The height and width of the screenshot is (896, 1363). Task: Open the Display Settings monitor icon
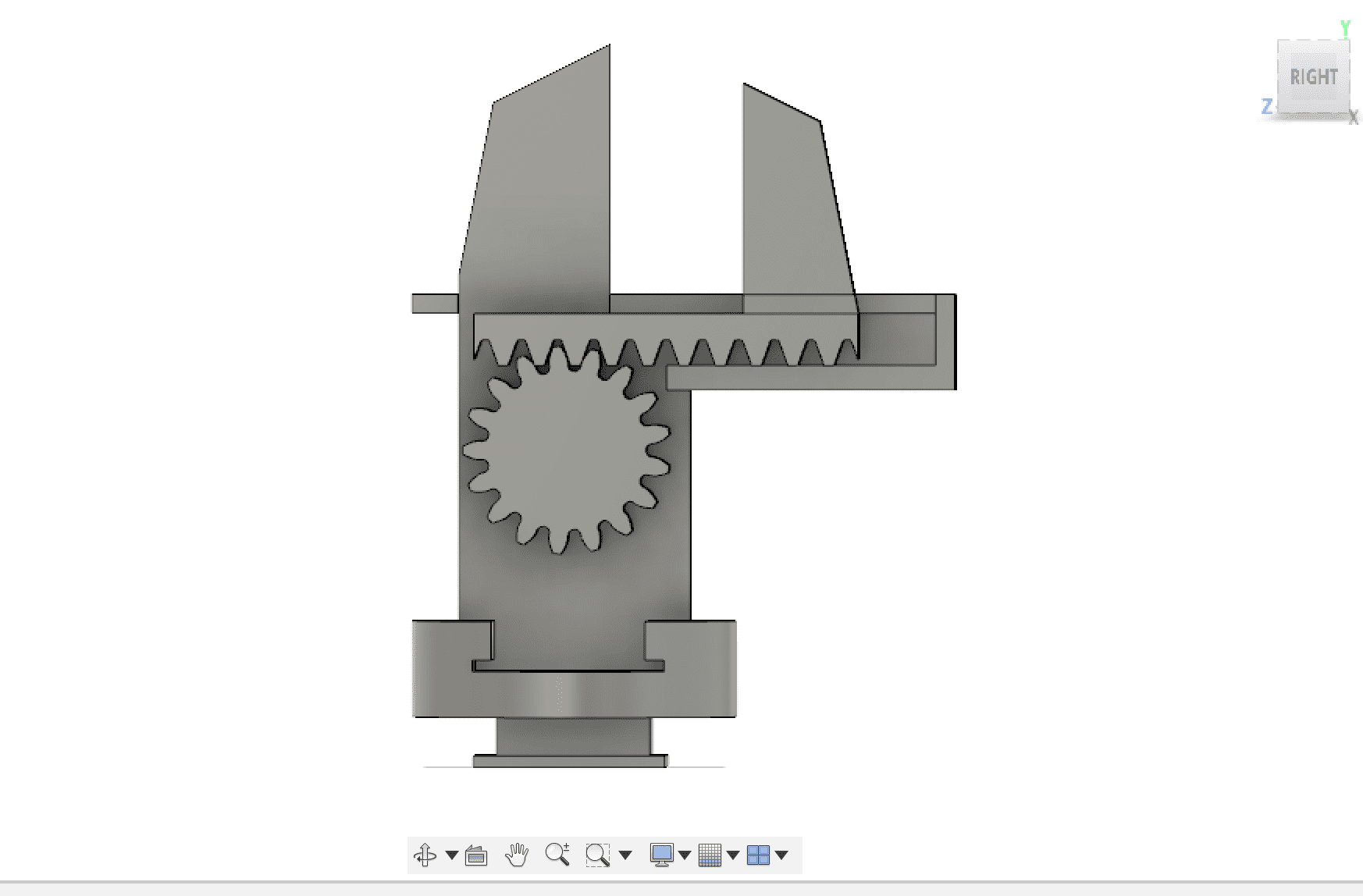[662, 855]
